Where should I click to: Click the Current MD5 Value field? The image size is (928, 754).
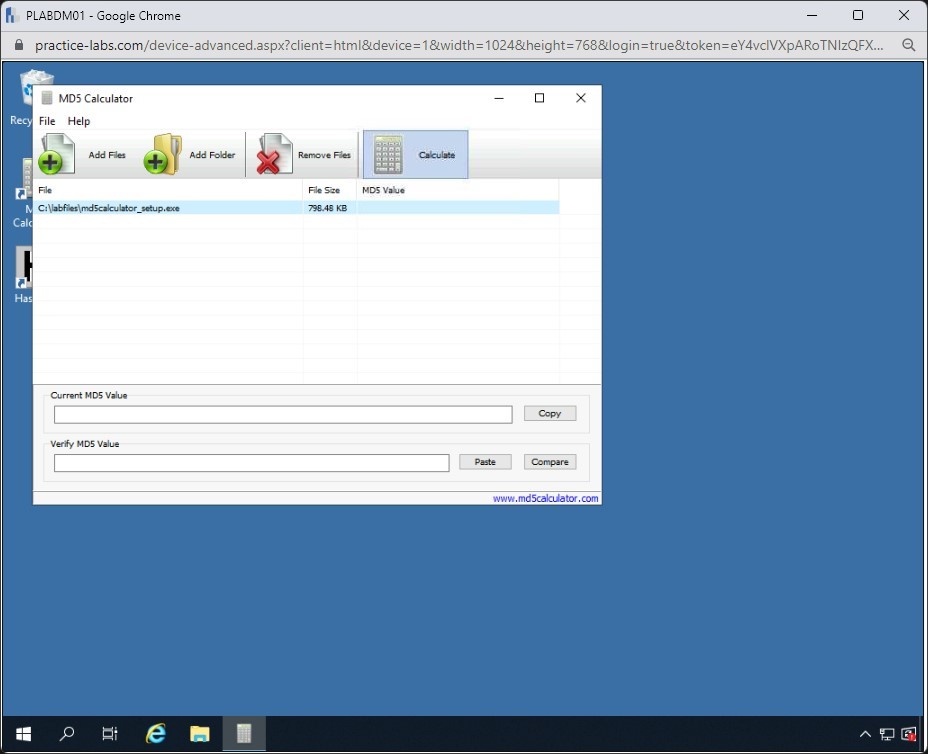(283, 414)
